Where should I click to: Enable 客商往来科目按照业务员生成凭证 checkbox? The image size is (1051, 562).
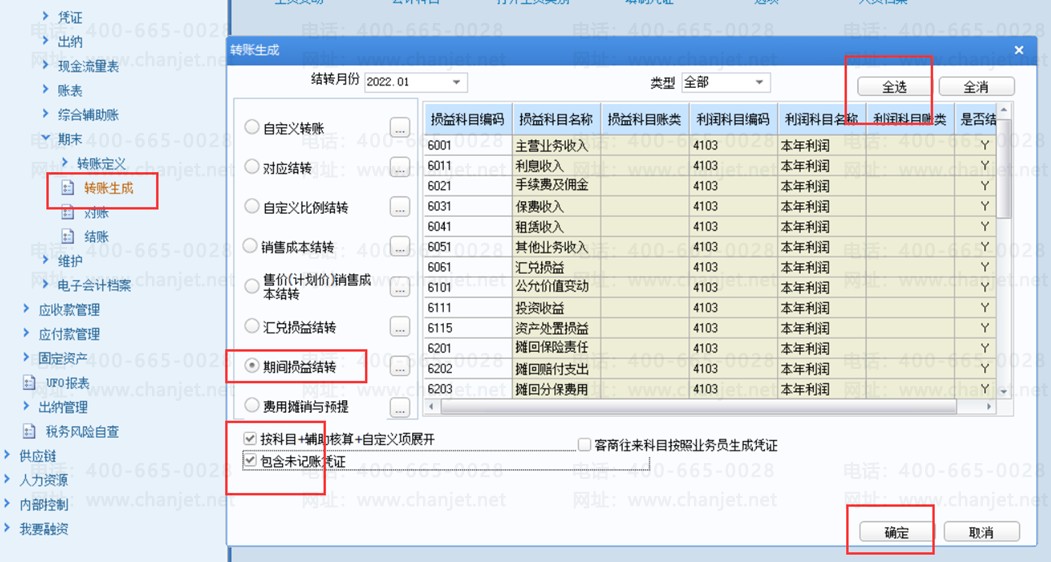tap(584, 445)
